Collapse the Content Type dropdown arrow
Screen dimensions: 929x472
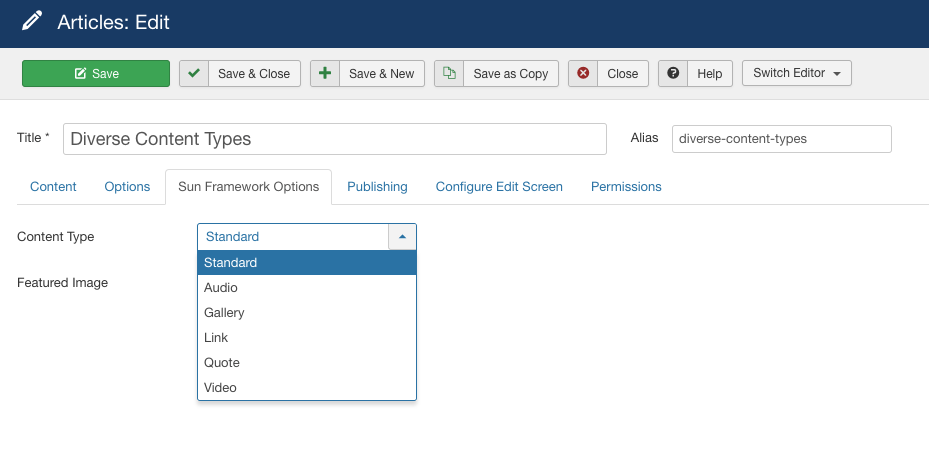pyautogui.click(x=402, y=237)
